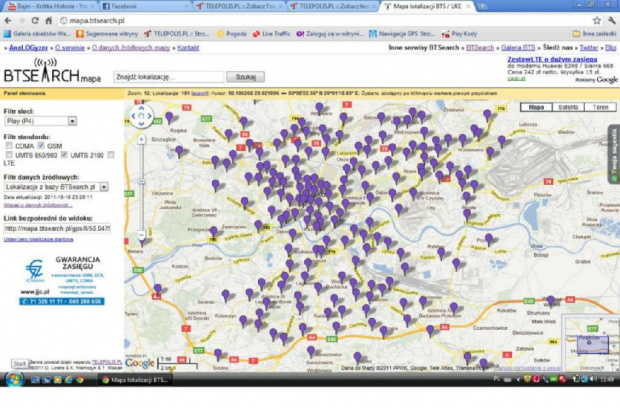Viewport: 620px width, 408px height.
Task: Switch to the Teren map view
Action: tap(600, 107)
